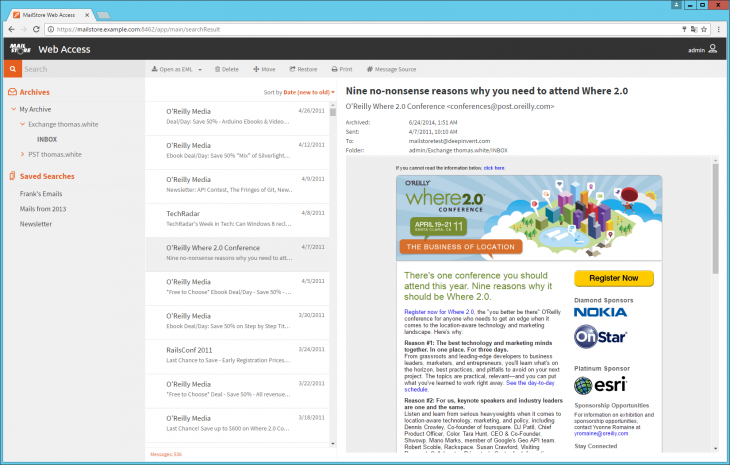Open the RailsConf 2011 email

coord(237,356)
